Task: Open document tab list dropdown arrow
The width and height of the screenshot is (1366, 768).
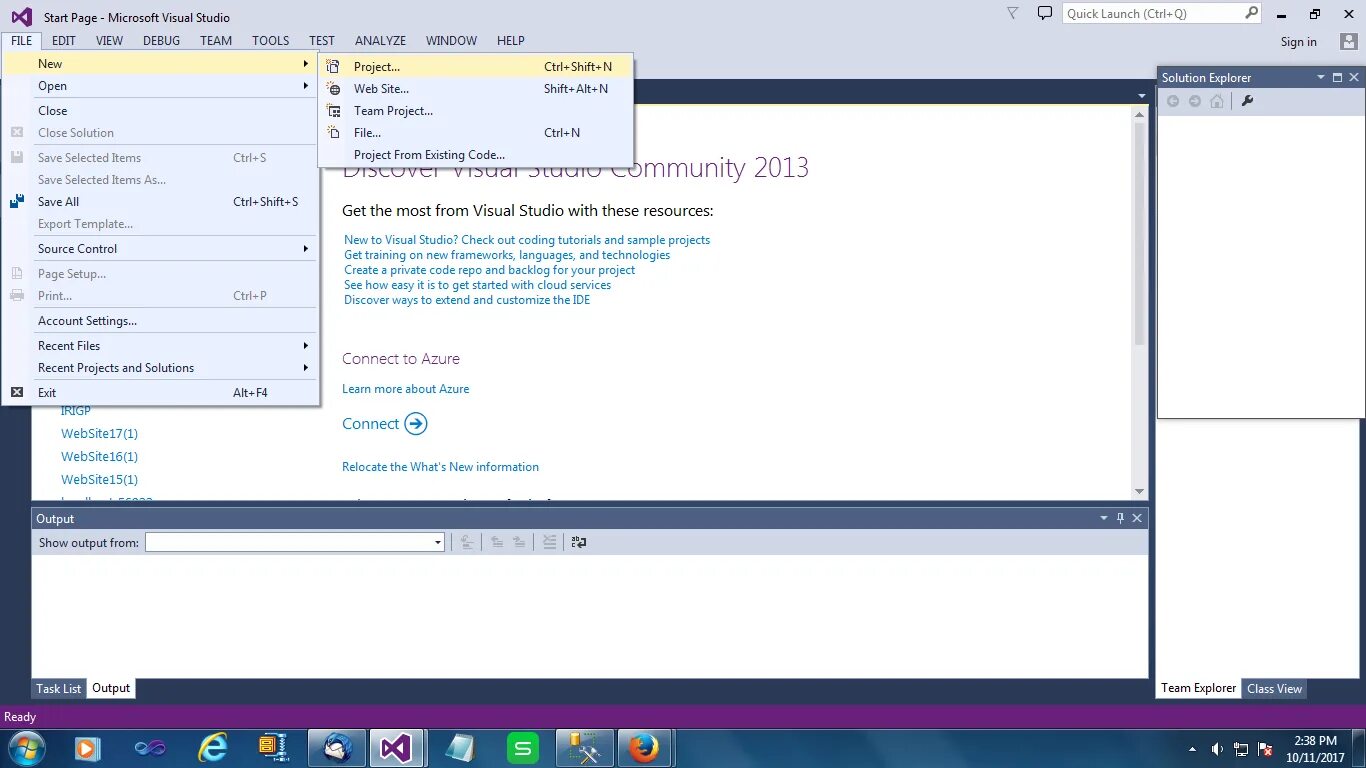Action: tap(1141, 96)
